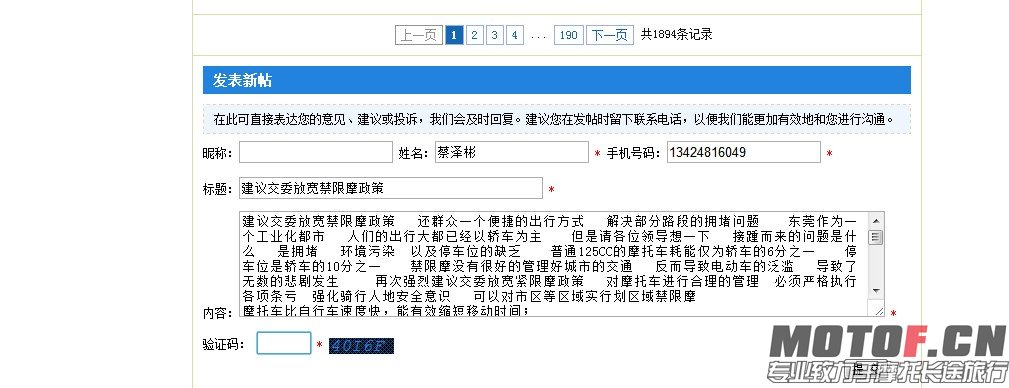This screenshot has height=388, width=1009.
Task: Click the ellipsis between pages 4 and 190
Action: [539, 37]
